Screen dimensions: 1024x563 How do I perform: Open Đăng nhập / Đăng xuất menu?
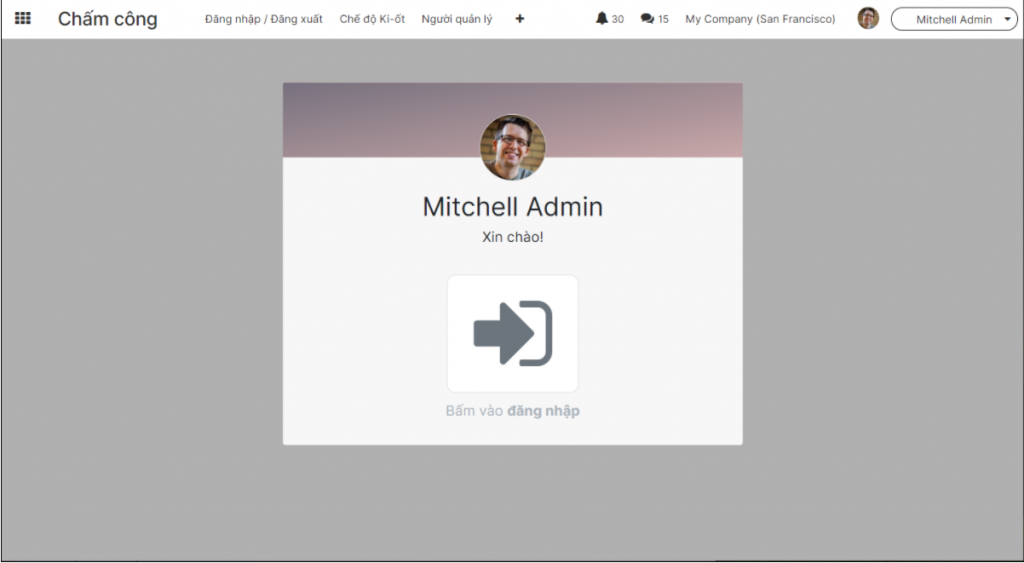click(x=264, y=19)
